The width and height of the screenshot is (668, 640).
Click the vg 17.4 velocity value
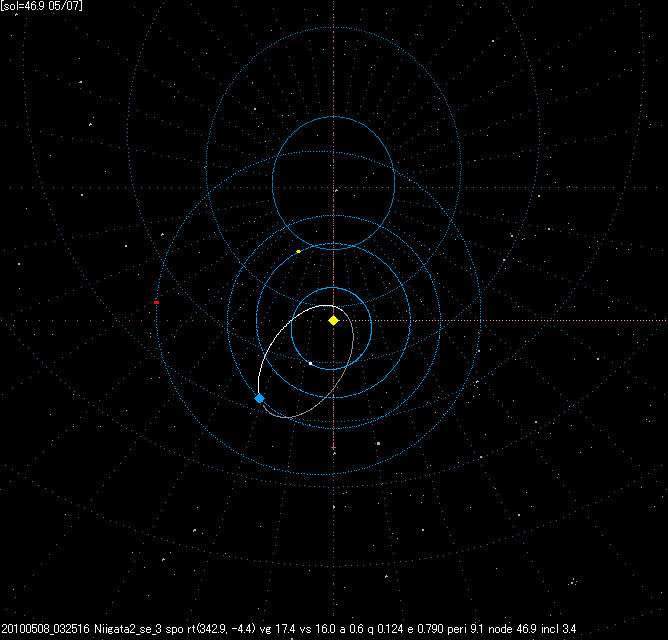point(277,629)
